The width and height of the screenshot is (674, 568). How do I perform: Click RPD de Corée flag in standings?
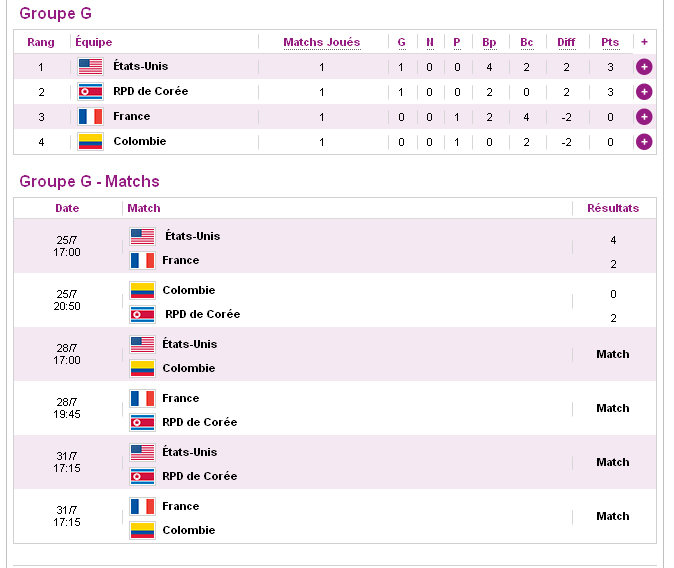tap(90, 92)
